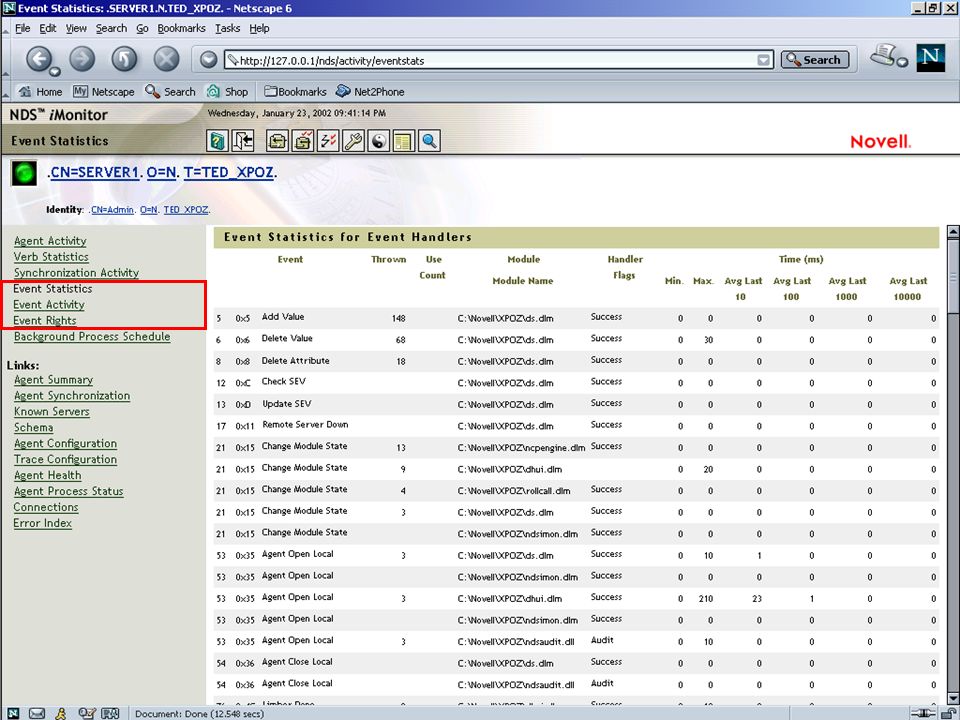Open Instant Messenger status bar icon

61,713
